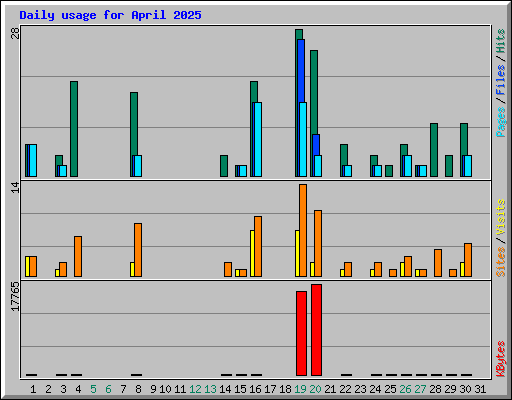Screen dimensions: 512x400
Task: Click the green weekend label "27"
Action: [420, 389]
